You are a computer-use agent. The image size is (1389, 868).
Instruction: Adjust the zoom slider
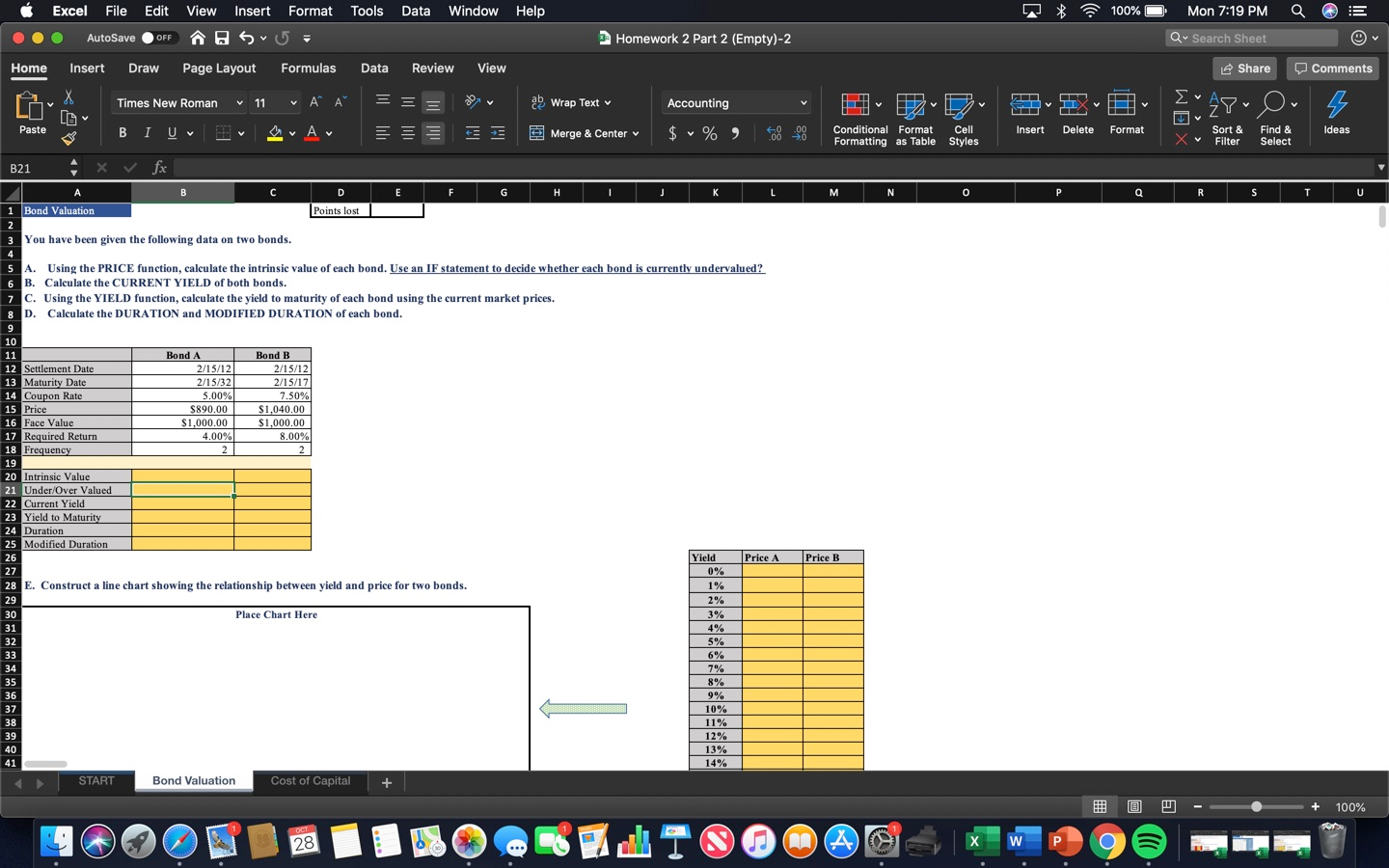click(x=1256, y=807)
